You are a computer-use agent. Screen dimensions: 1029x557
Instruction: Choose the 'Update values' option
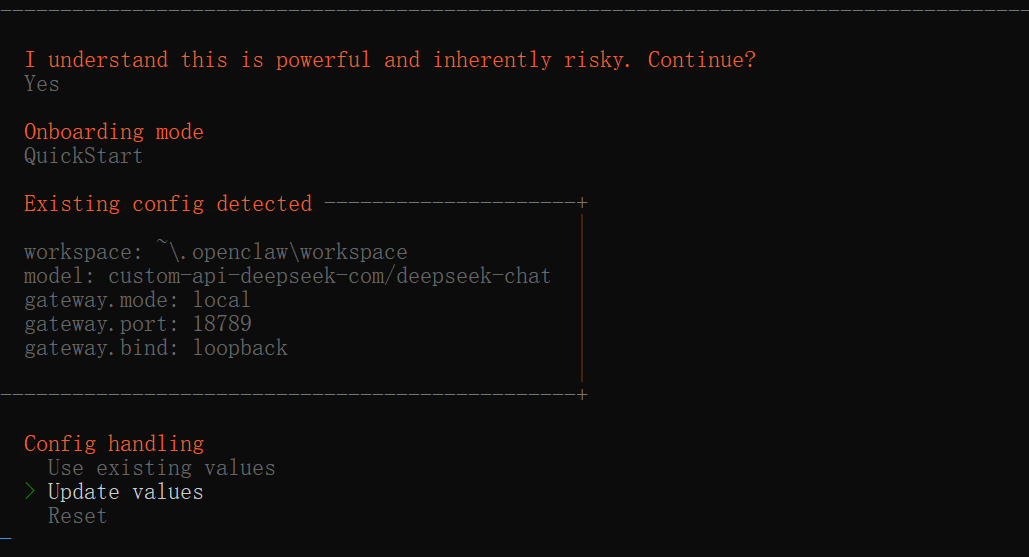[x=125, y=492]
